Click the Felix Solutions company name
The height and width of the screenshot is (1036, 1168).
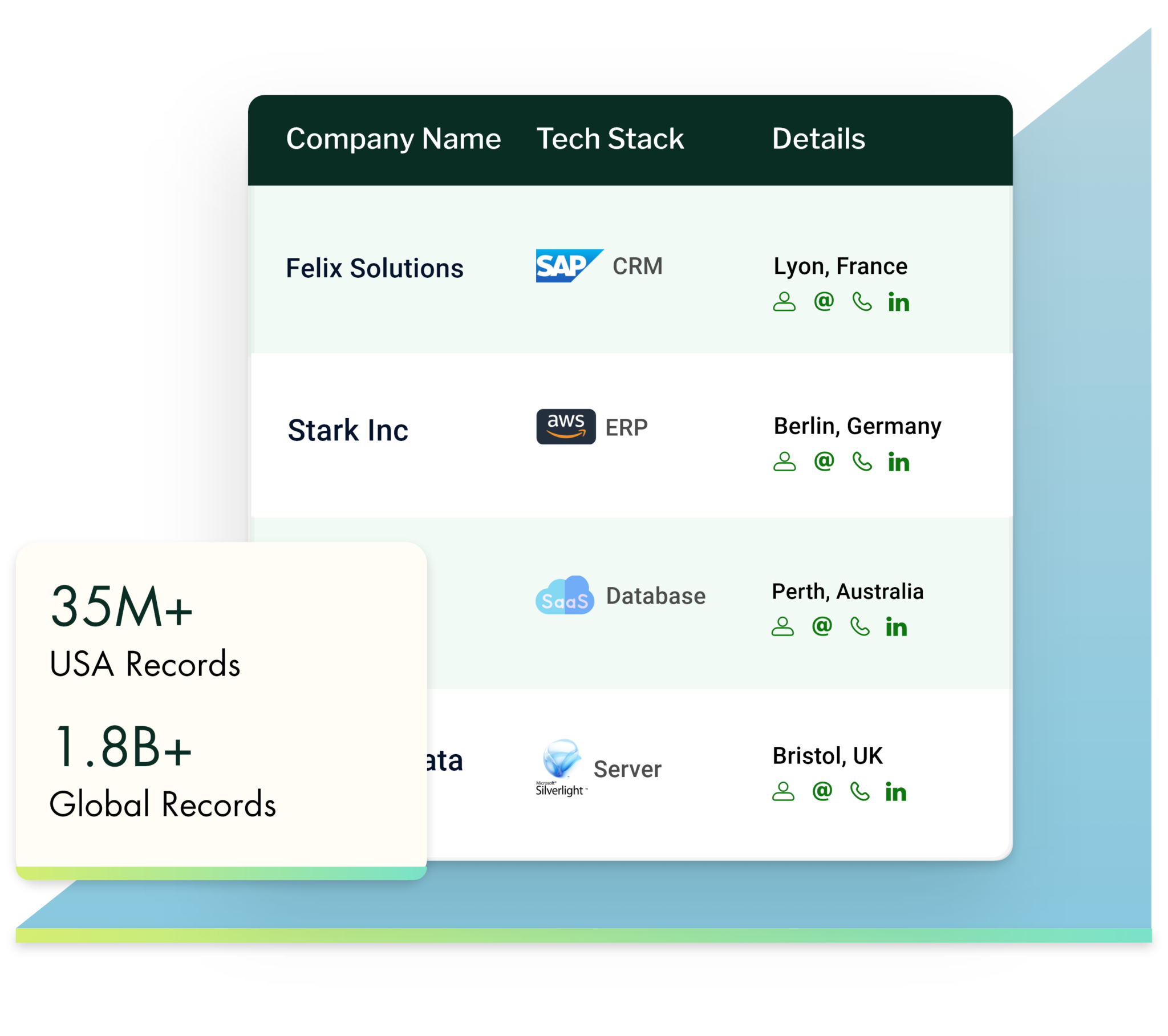coord(375,267)
